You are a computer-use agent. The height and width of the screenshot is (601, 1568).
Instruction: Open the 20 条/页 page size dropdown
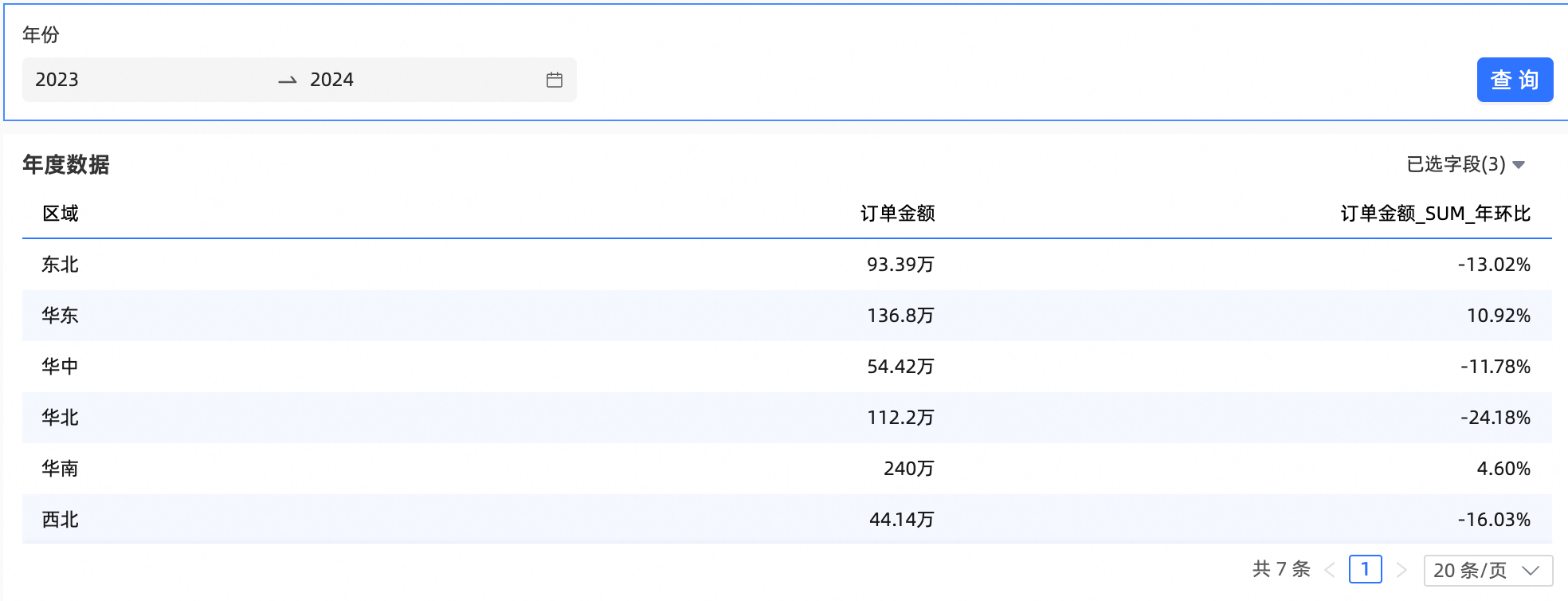pyautogui.click(x=1487, y=571)
